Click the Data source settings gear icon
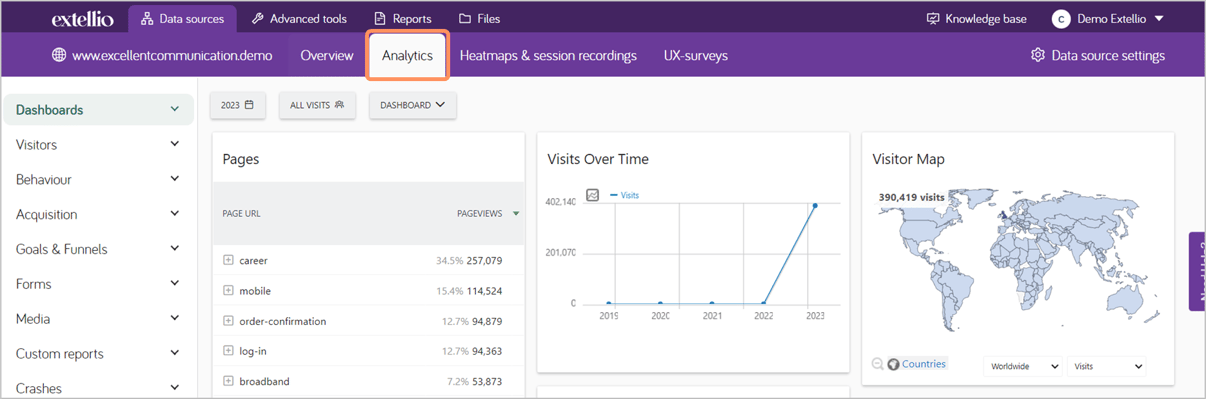This screenshot has width=1206, height=399. click(1037, 55)
